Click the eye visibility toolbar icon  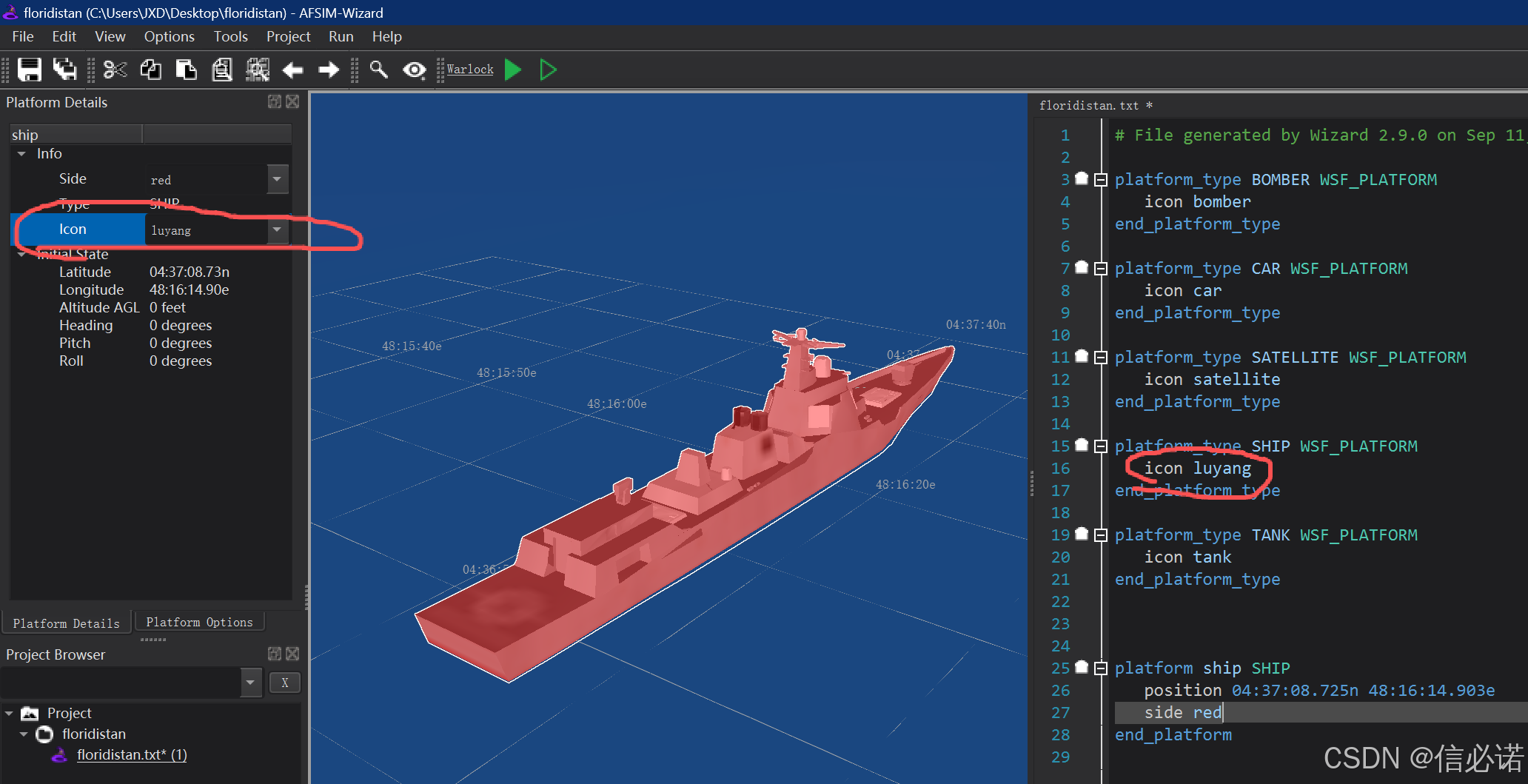pyautogui.click(x=415, y=70)
